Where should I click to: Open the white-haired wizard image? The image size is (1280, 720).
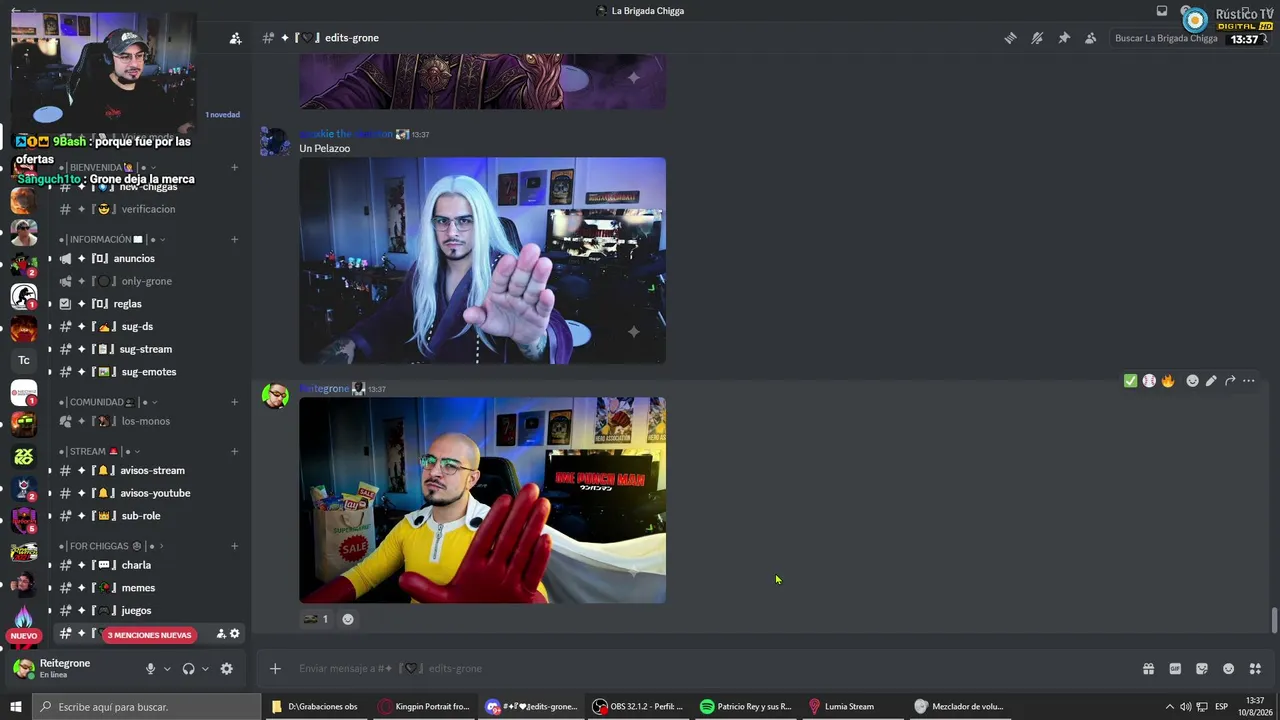click(x=482, y=260)
